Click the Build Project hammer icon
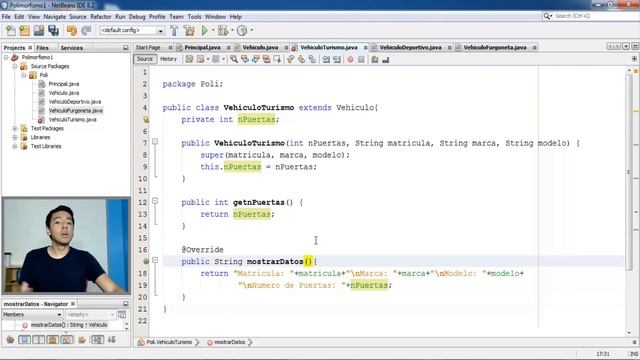Viewport: 640px width, 360px height. [x=174, y=31]
